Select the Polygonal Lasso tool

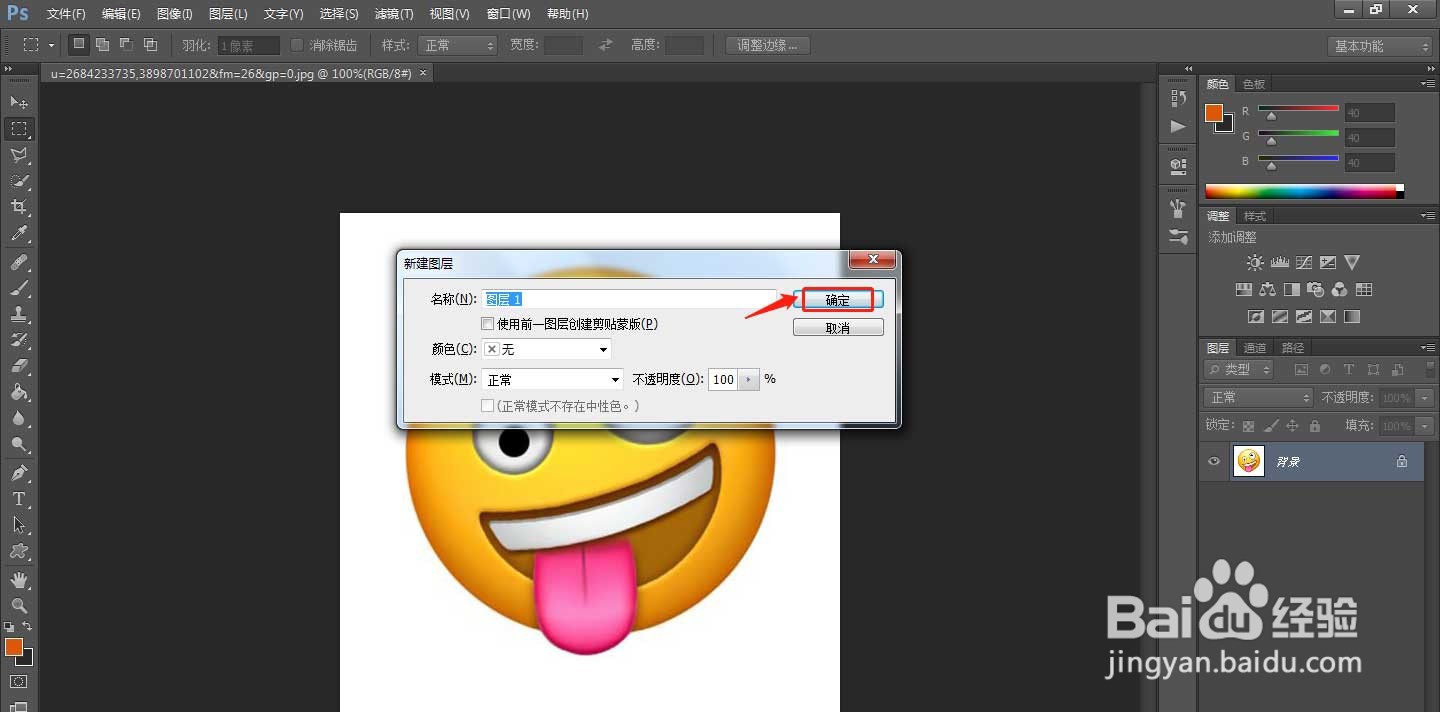pos(19,155)
